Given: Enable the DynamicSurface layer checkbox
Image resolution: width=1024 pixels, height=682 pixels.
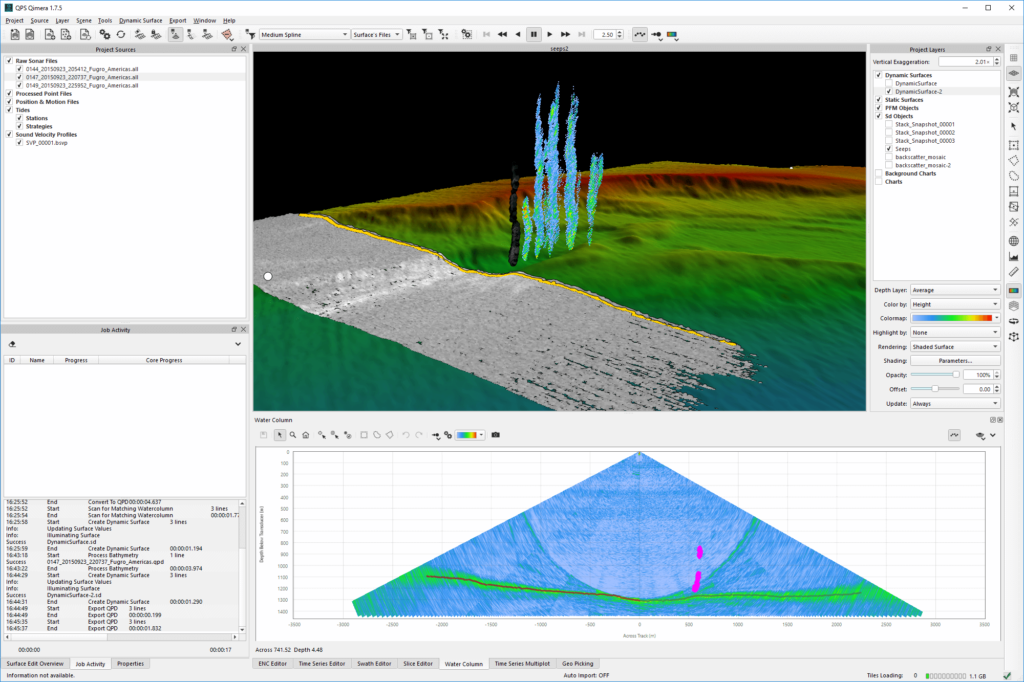Looking at the screenshot, I should 889,83.
